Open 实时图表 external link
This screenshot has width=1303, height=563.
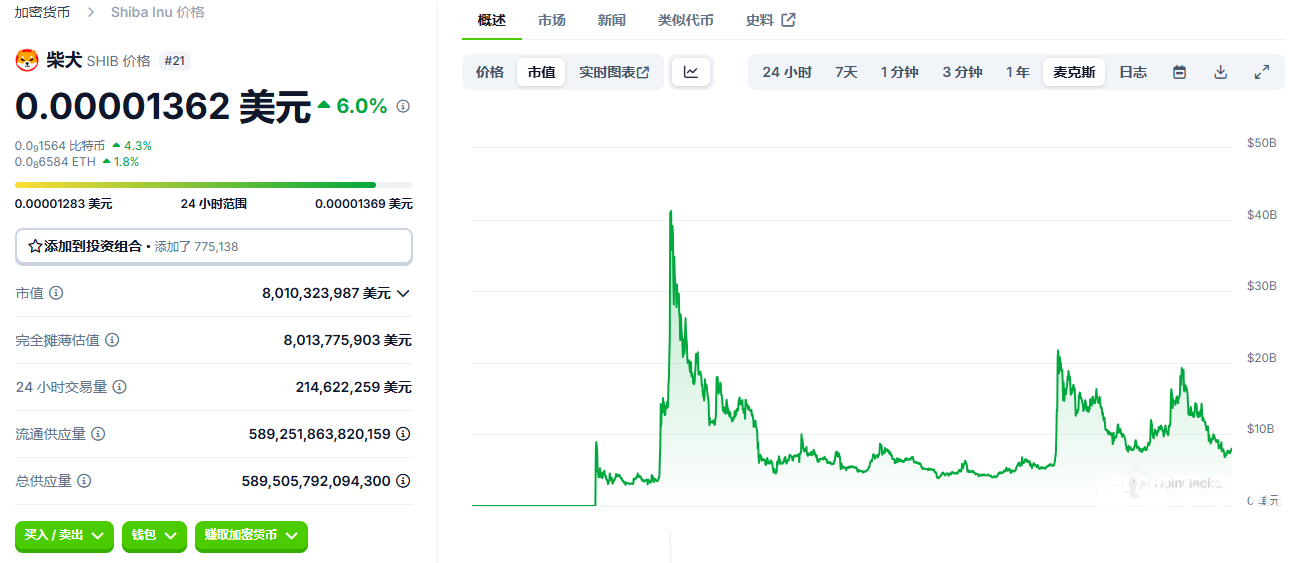614,72
